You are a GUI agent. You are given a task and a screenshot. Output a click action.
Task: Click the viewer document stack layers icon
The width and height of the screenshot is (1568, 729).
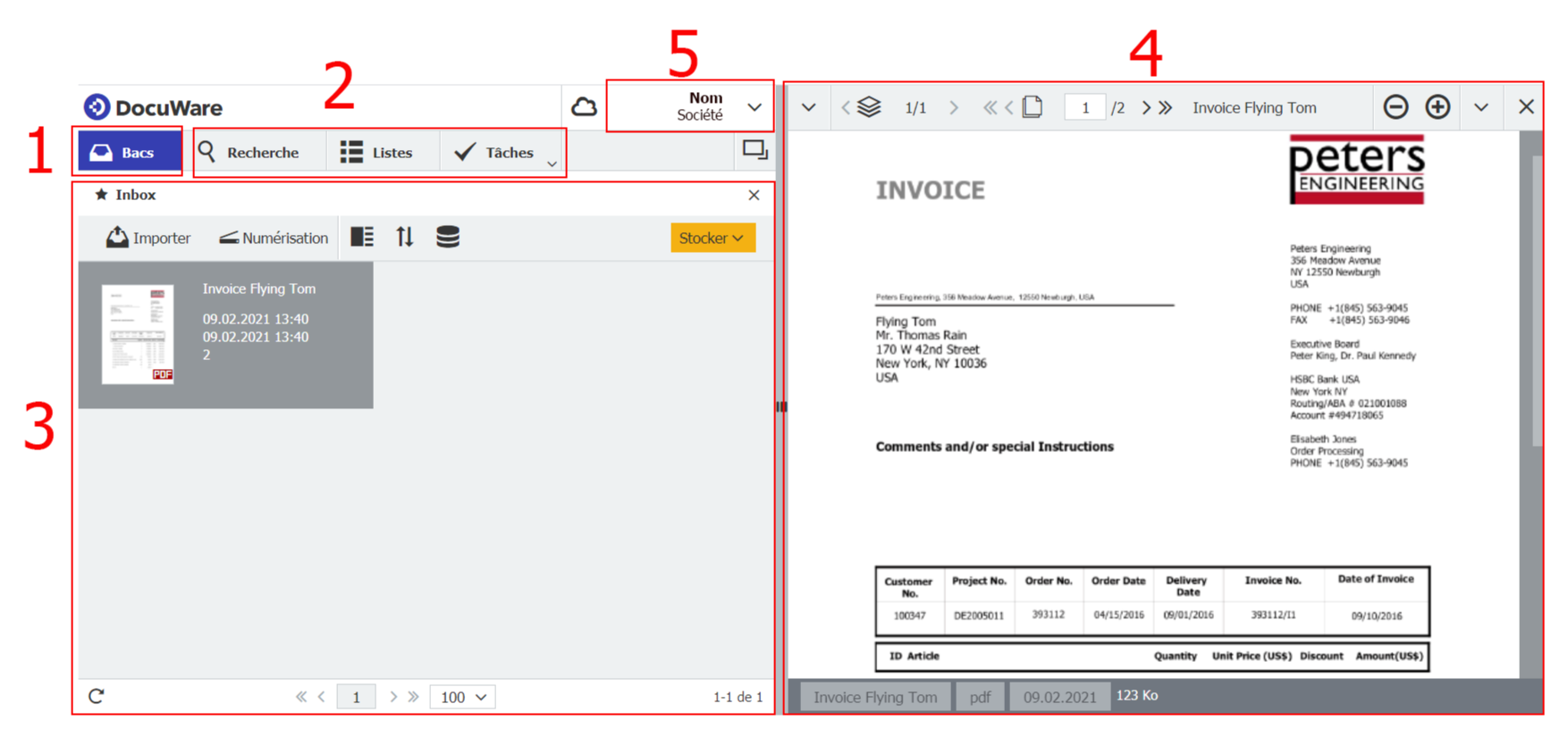pyautogui.click(x=869, y=107)
